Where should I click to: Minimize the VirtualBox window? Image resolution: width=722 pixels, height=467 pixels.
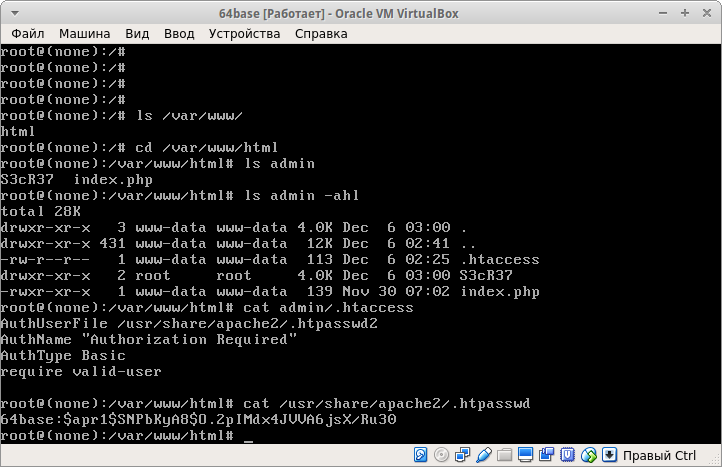pos(663,13)
